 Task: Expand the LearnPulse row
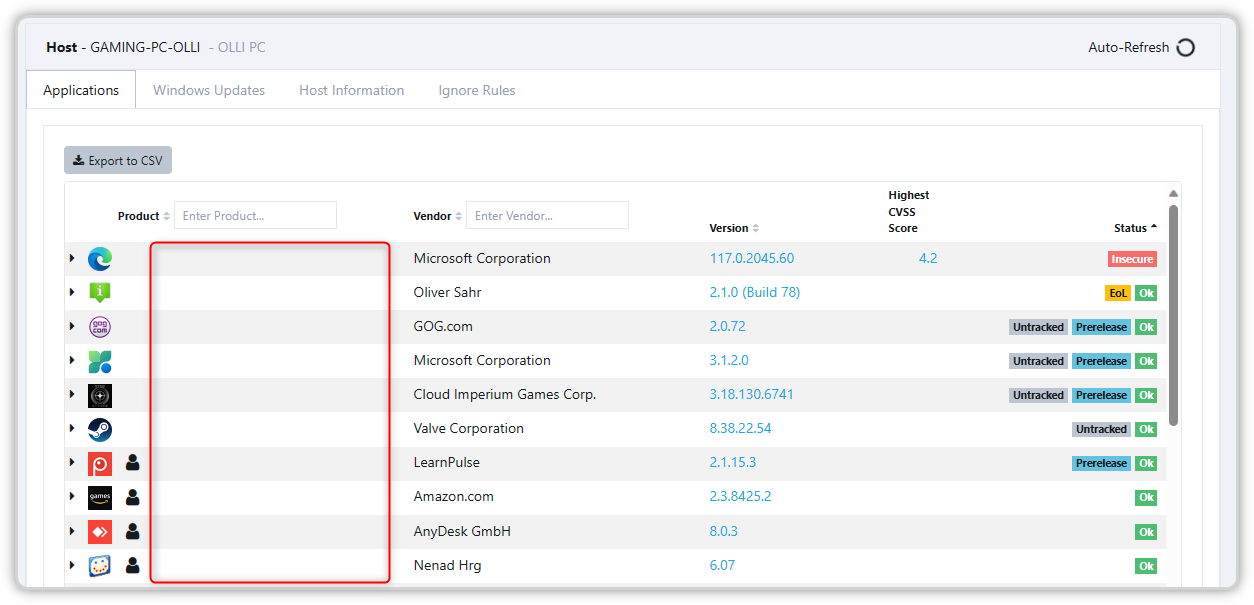[72, 463]
